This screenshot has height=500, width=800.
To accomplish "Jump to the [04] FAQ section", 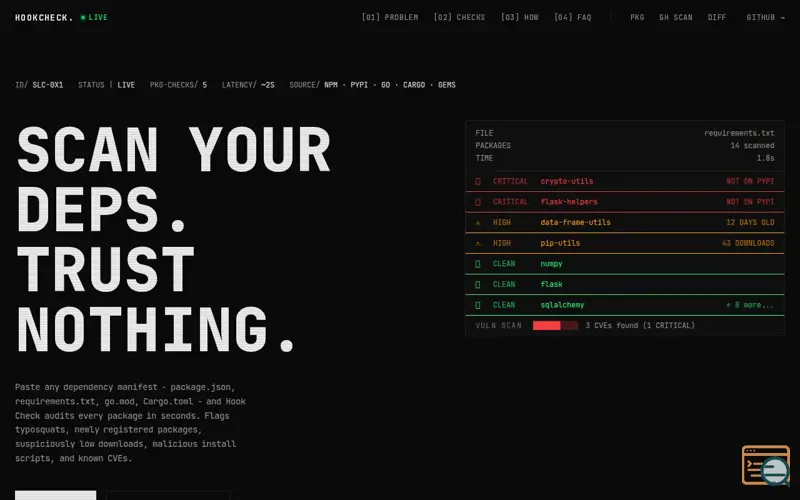I will (x=572, y=17).
